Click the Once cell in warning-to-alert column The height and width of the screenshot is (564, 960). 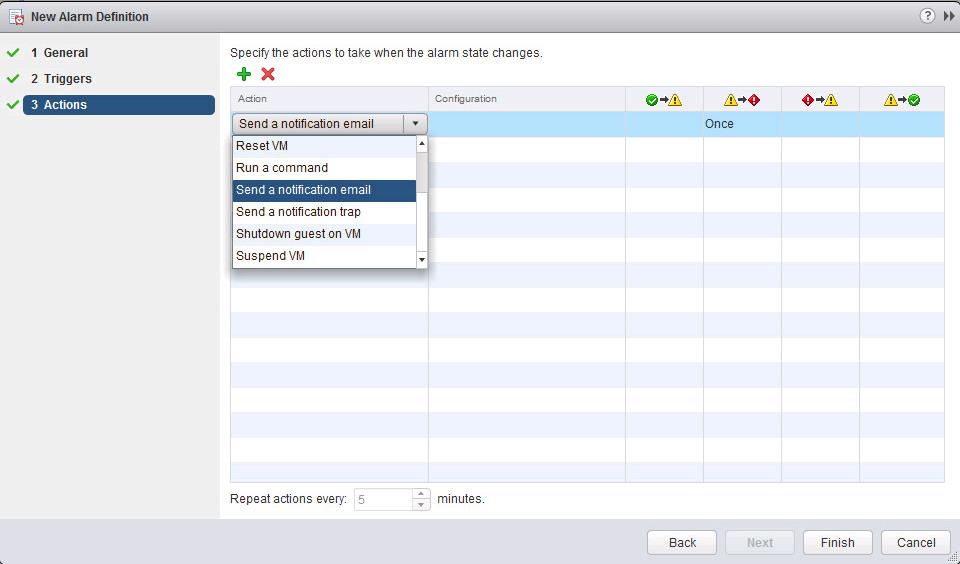click(x=742, y=124)
